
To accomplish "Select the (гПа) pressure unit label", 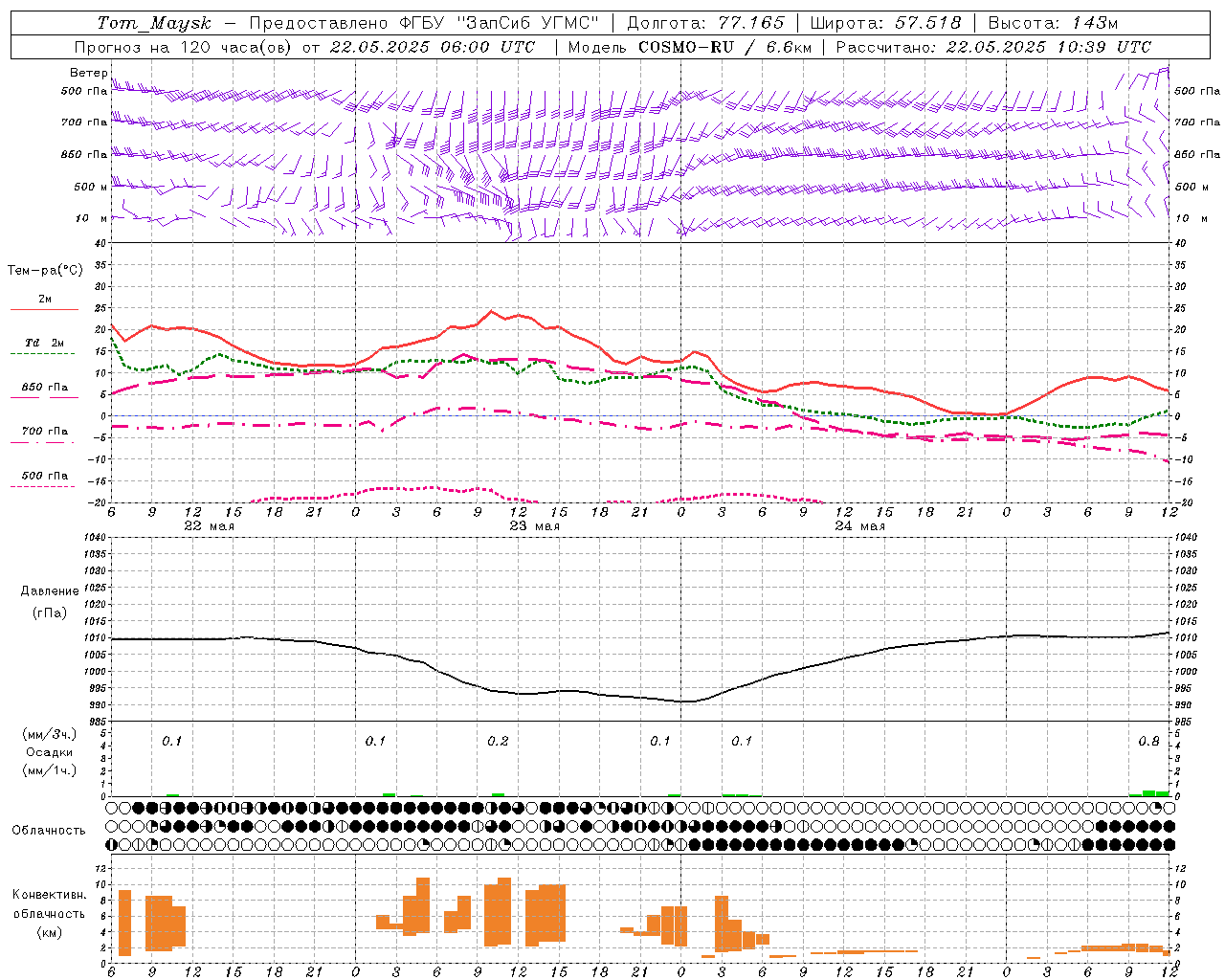I will coord(50,612).
